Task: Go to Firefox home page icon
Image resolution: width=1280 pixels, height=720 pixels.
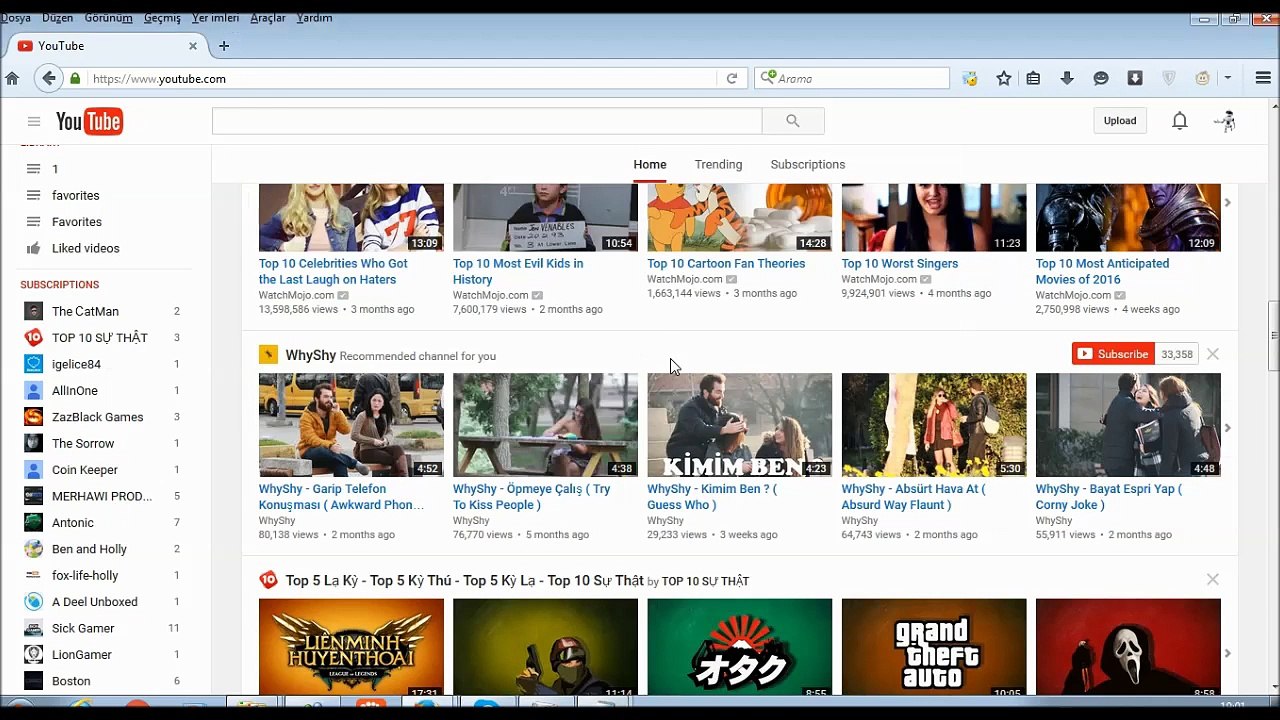Action: click(12, 78)
